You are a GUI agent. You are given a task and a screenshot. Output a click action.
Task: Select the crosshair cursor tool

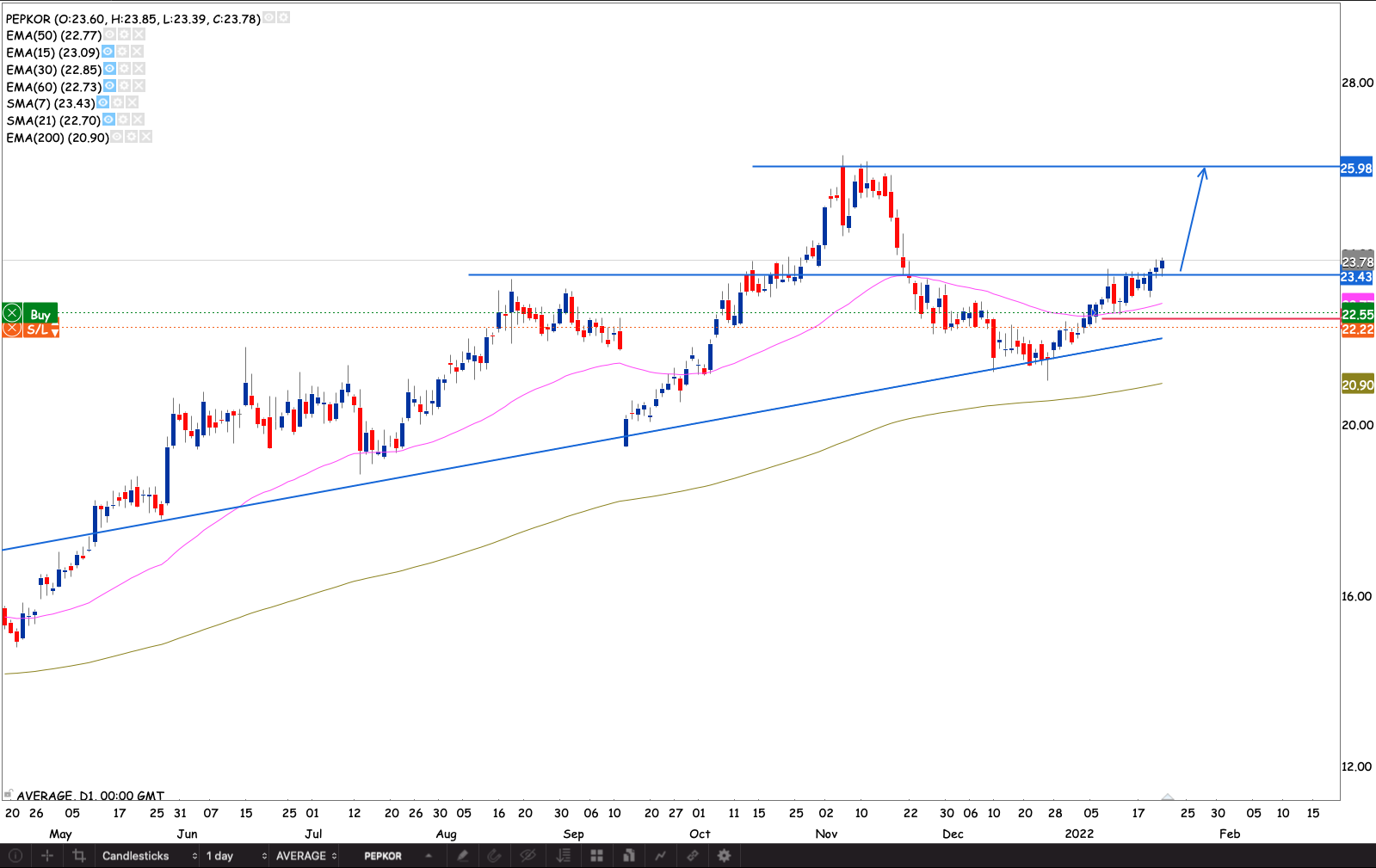[x=47, y=856]
